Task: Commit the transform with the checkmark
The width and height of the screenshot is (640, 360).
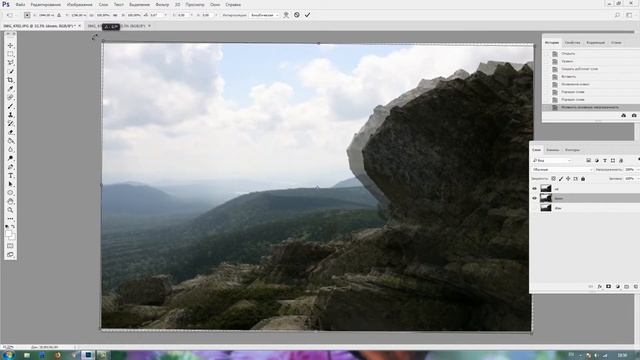Action: (307, 15)
